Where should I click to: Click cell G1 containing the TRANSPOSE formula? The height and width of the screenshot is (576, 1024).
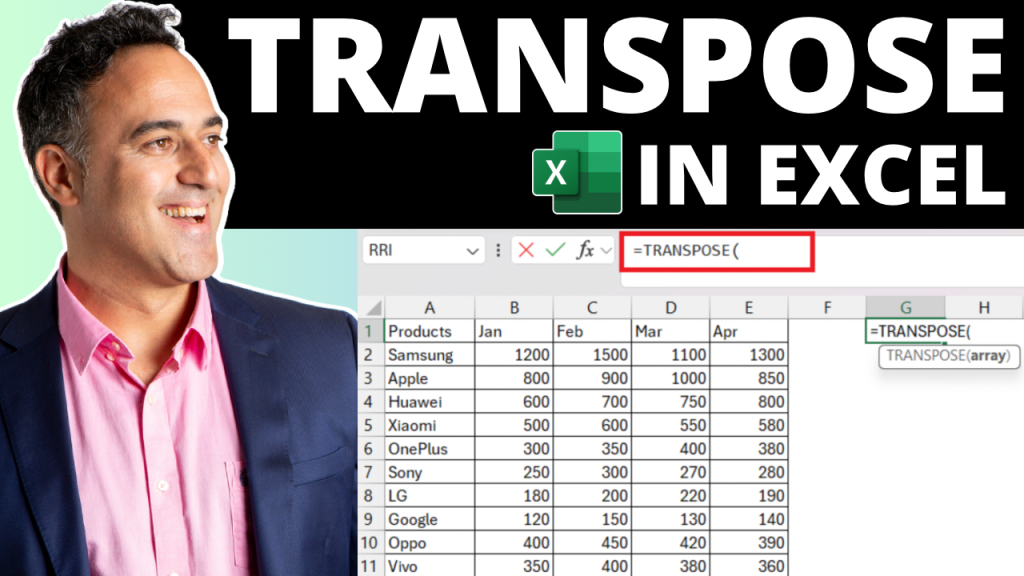[905, 331]
